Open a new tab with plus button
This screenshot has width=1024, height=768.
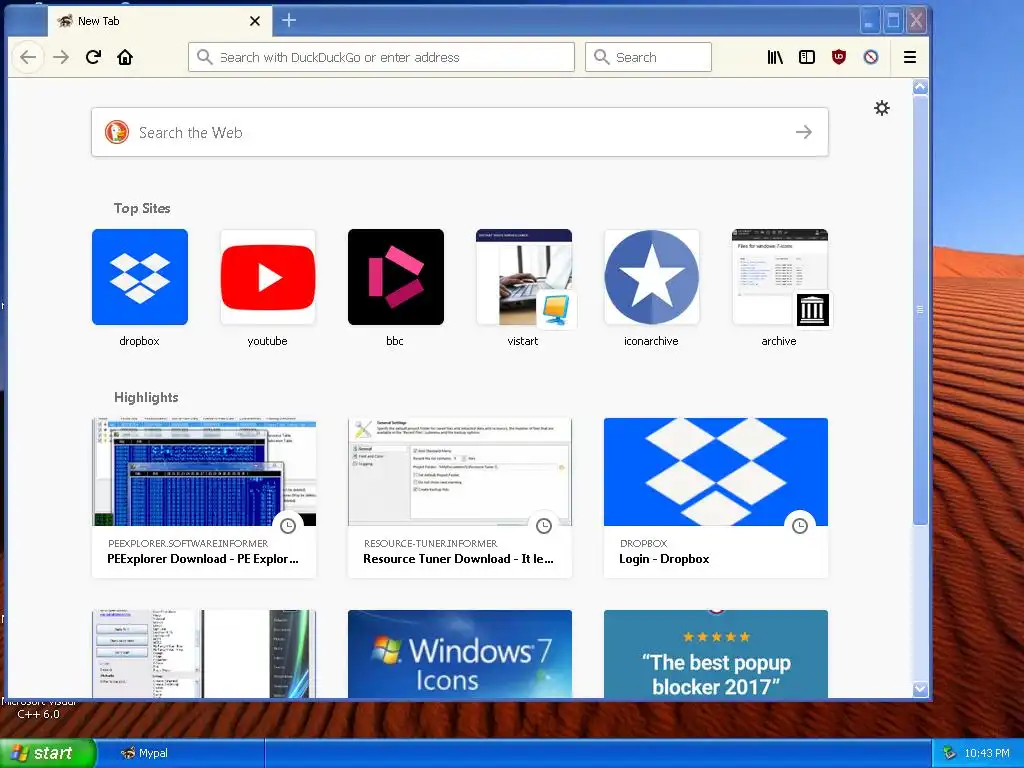click(289, 21)
